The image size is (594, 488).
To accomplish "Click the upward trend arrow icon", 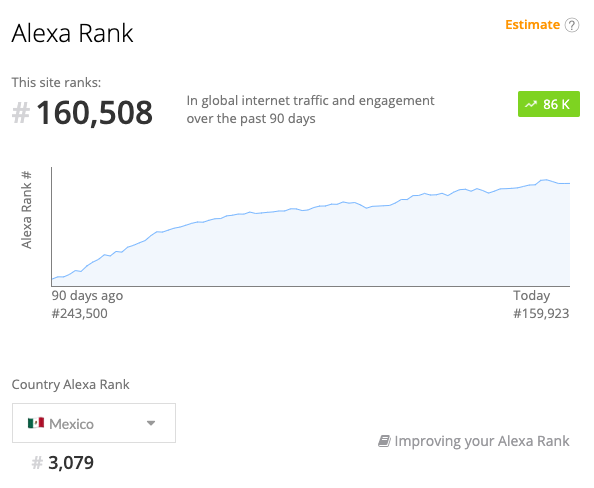I will pos(531,104).
